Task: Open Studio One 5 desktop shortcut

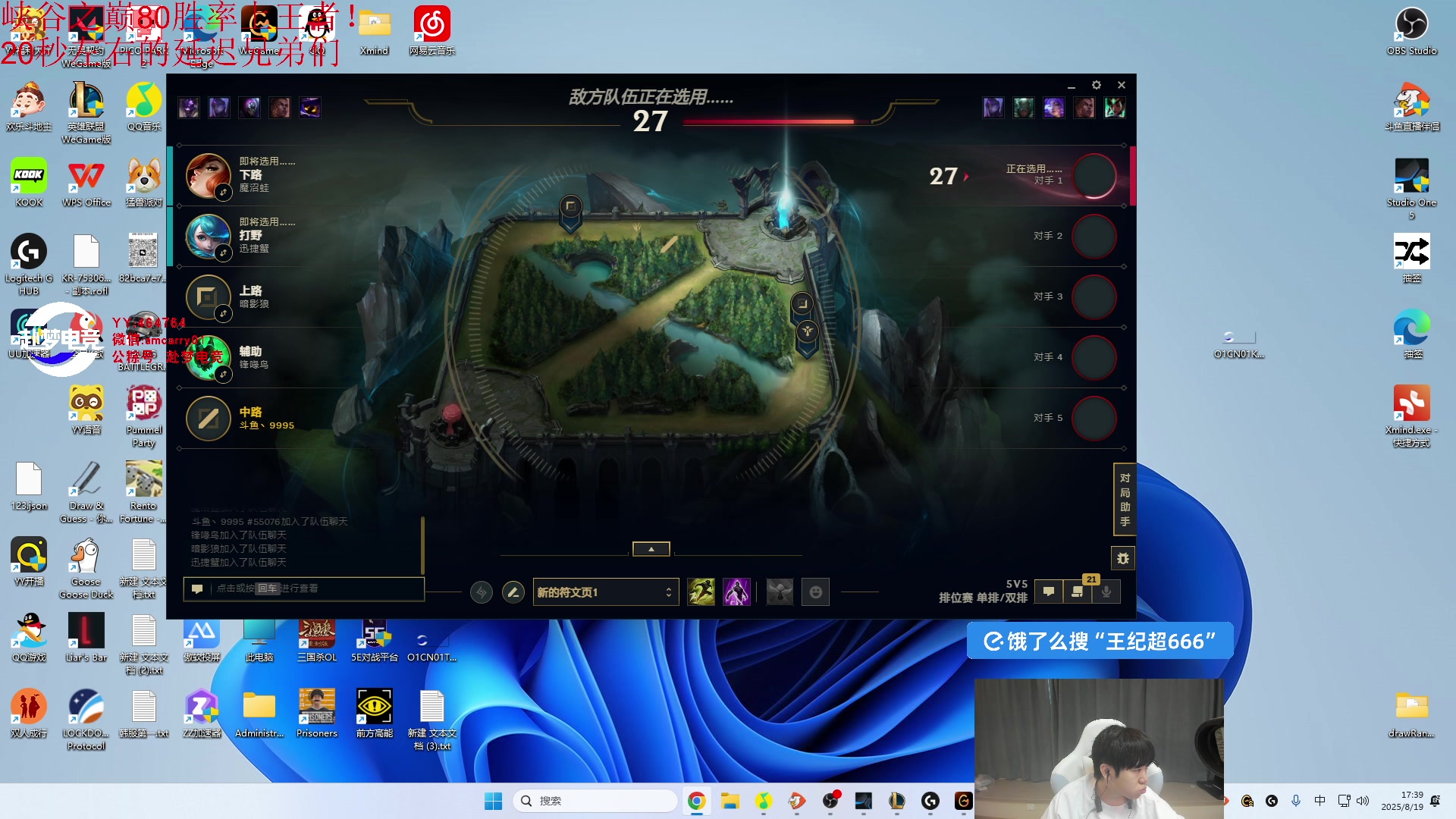Action: (x=1411, y=190)
